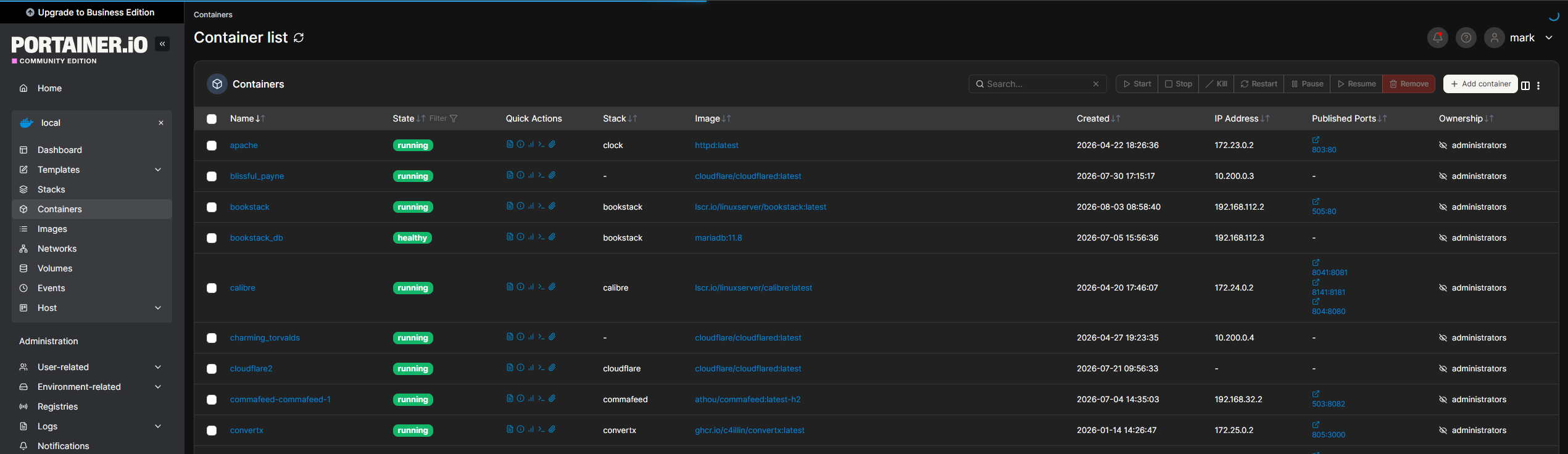
Task: Disconnect the local environment with its X
Action: [161, 123]
